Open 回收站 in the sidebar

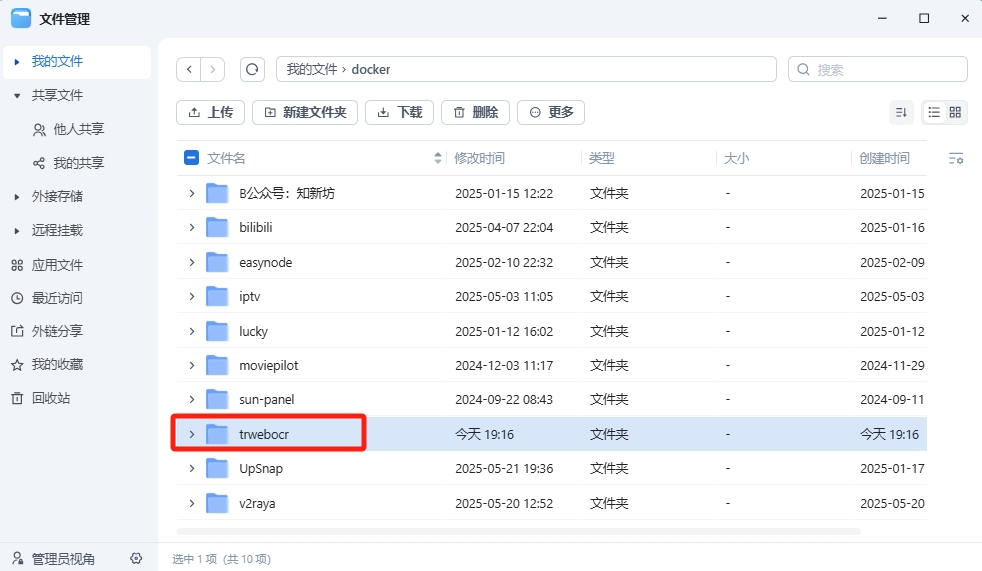click(41, 398)
